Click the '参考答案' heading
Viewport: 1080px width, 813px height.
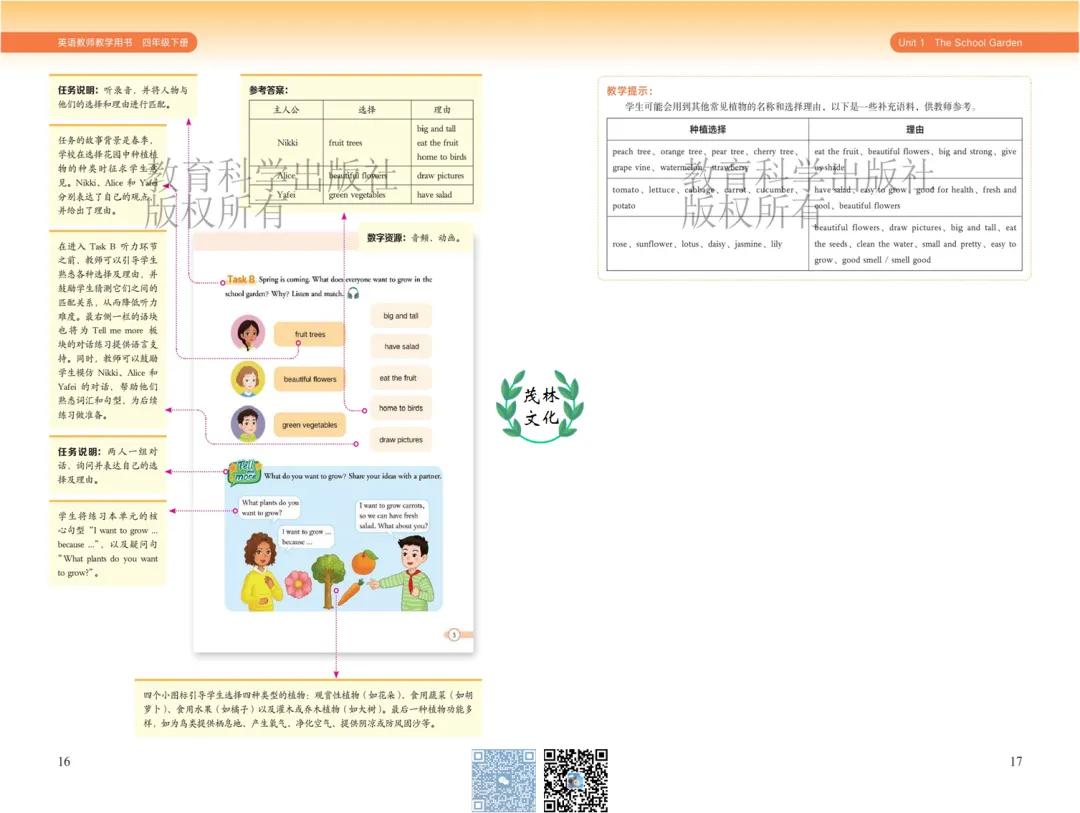pos(269,90)
